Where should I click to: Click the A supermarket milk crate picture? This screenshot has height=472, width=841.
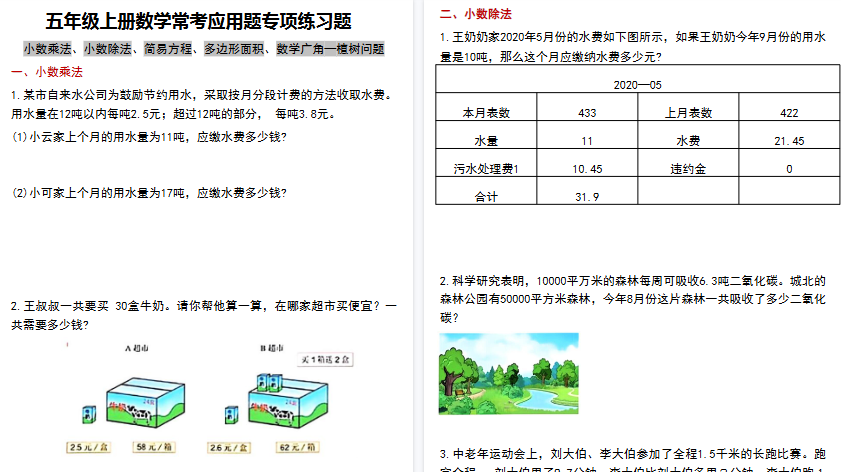(x=146, y=402)
